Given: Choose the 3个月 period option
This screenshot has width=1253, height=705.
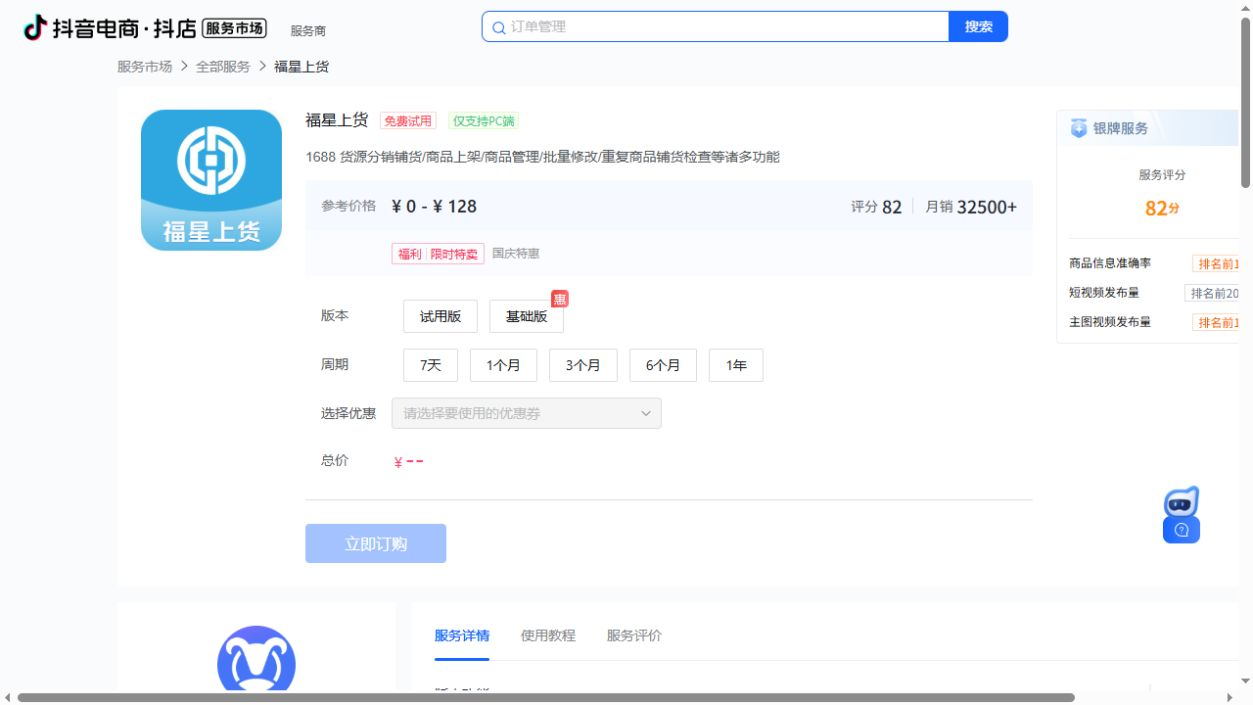Looking at the screenshot, I should pyautogui.click(x=583, y=365).
